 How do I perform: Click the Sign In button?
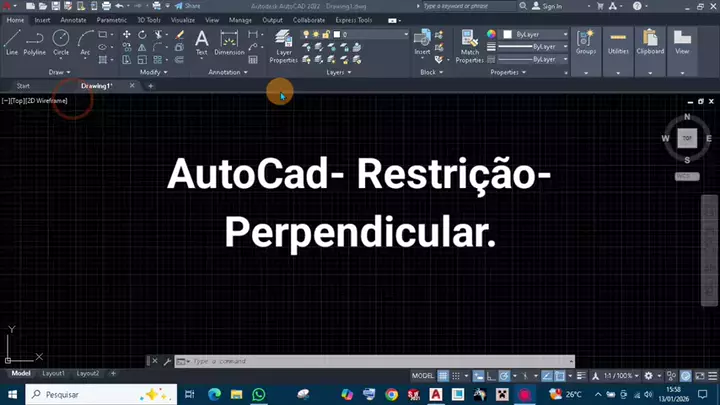[549, 6]
